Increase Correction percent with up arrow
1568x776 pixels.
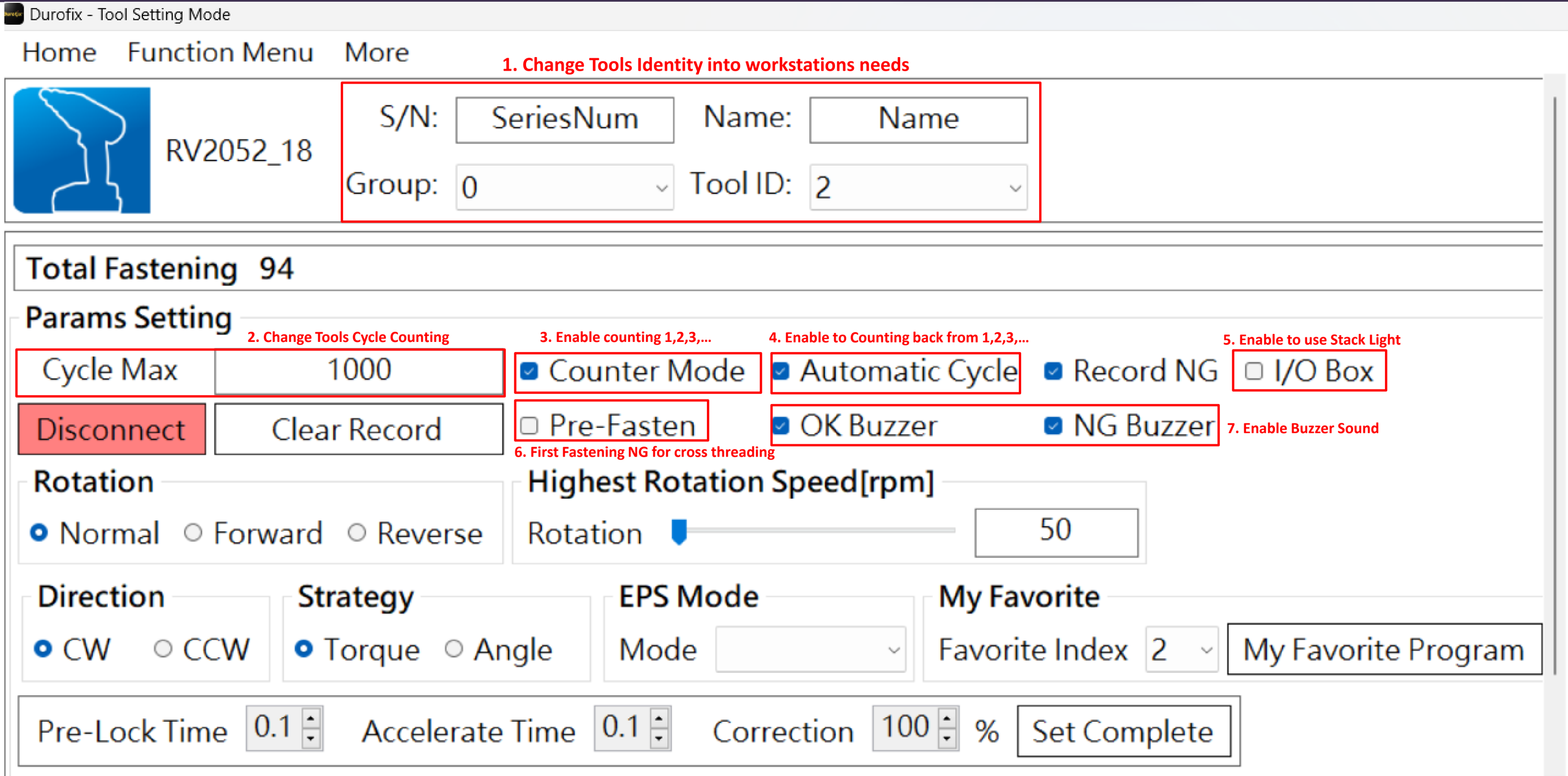(x=946, y=719)
